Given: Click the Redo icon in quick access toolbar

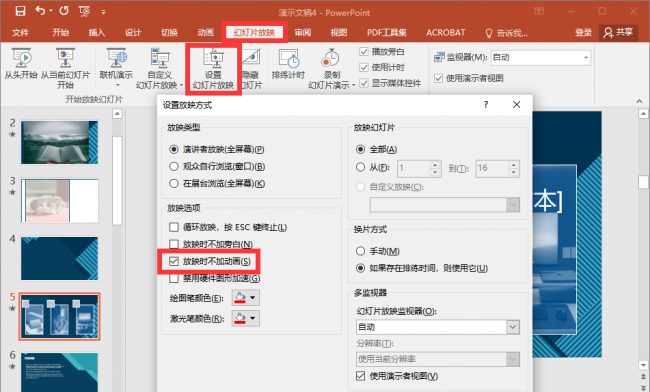Looking at the screenshot, I should coord(64,10).
